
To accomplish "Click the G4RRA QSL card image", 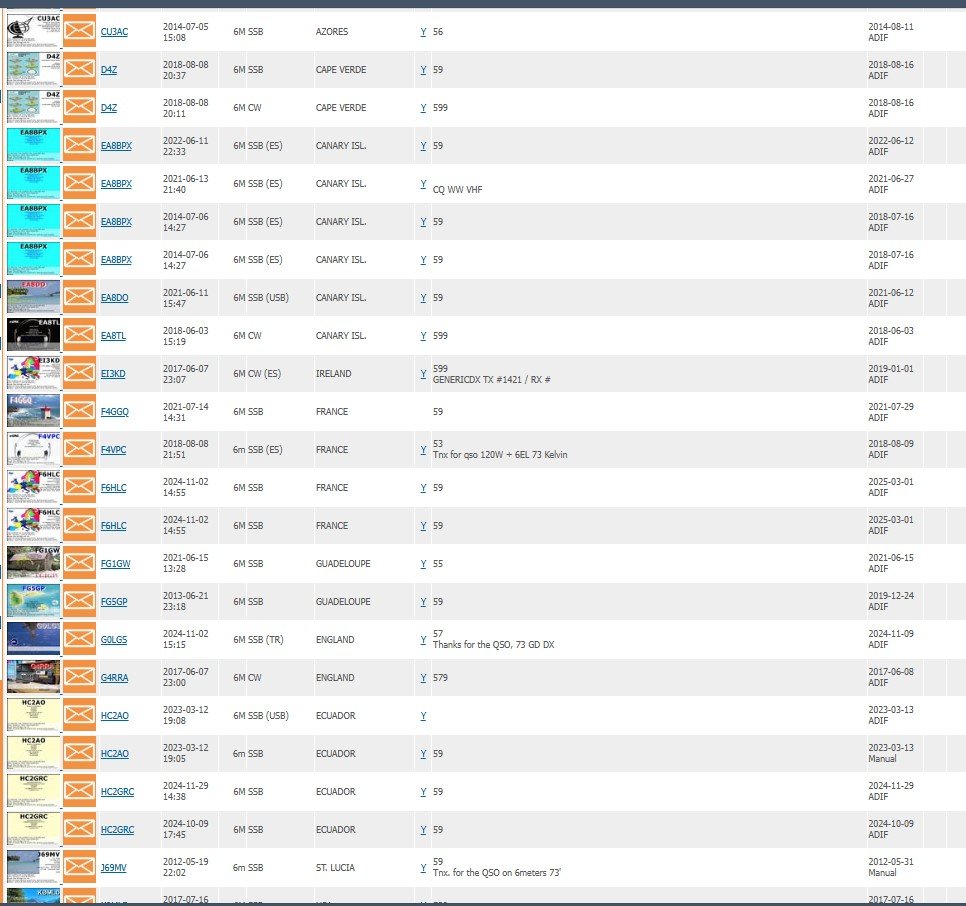I will pyautogui.click(x=33, y=678).
